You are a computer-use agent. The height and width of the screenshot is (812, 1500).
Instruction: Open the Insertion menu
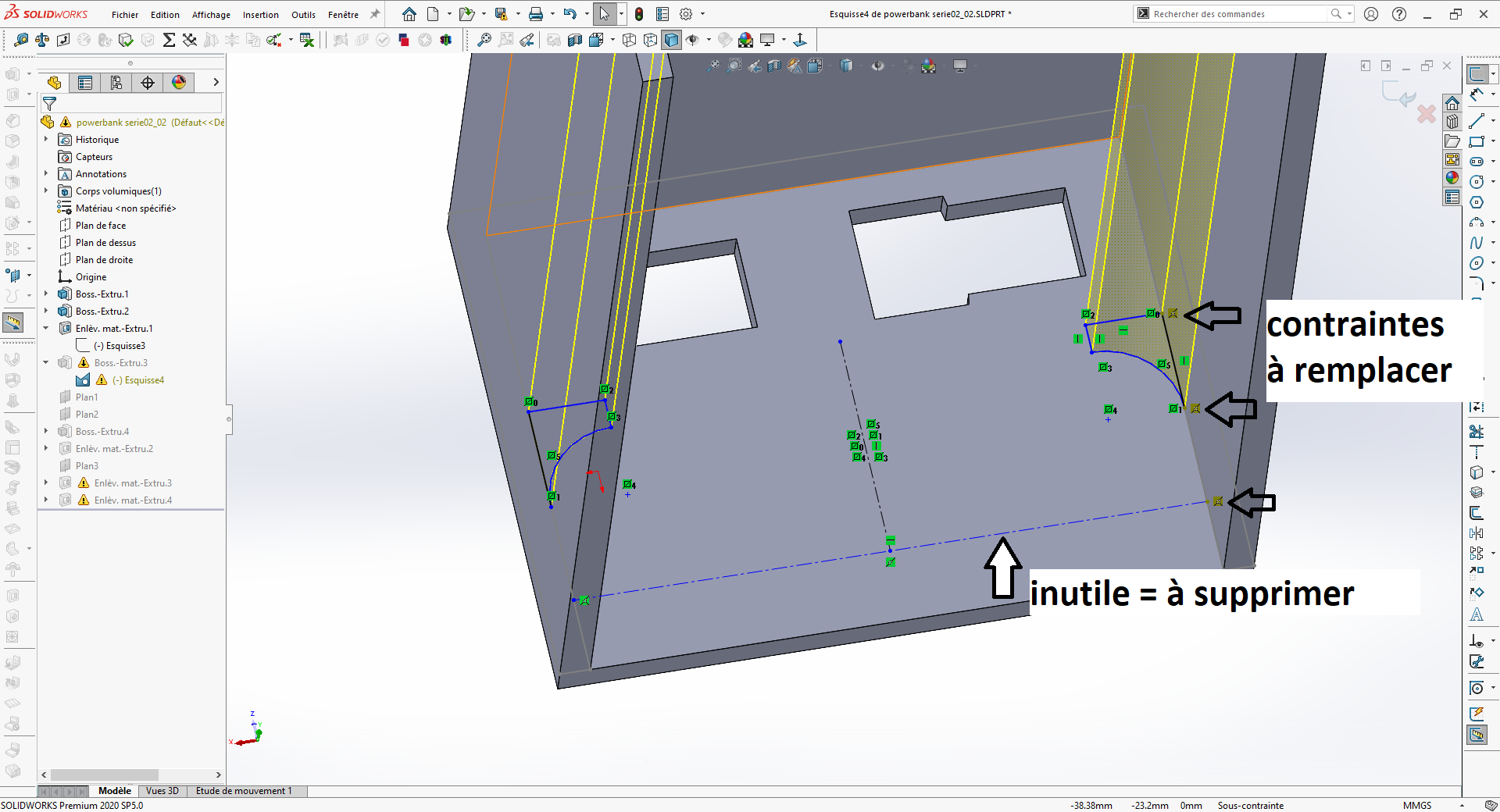click(260, 15)
